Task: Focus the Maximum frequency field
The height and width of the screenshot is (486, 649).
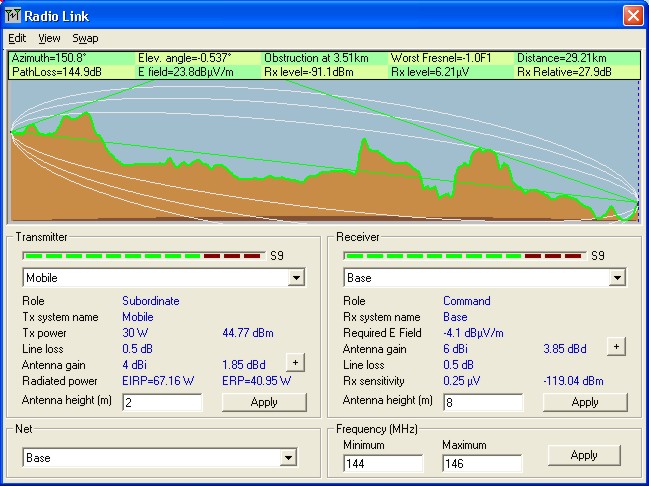Action: coord(482,463)
